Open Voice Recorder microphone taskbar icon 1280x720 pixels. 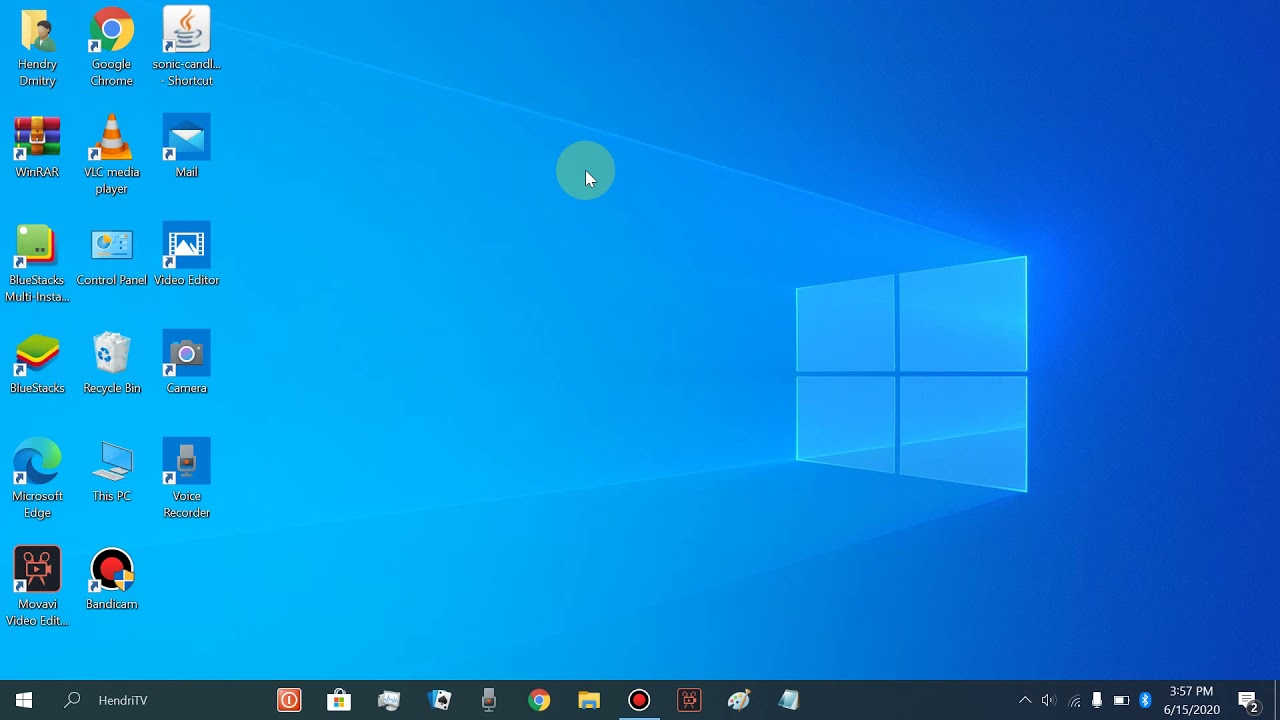point(489,700)
